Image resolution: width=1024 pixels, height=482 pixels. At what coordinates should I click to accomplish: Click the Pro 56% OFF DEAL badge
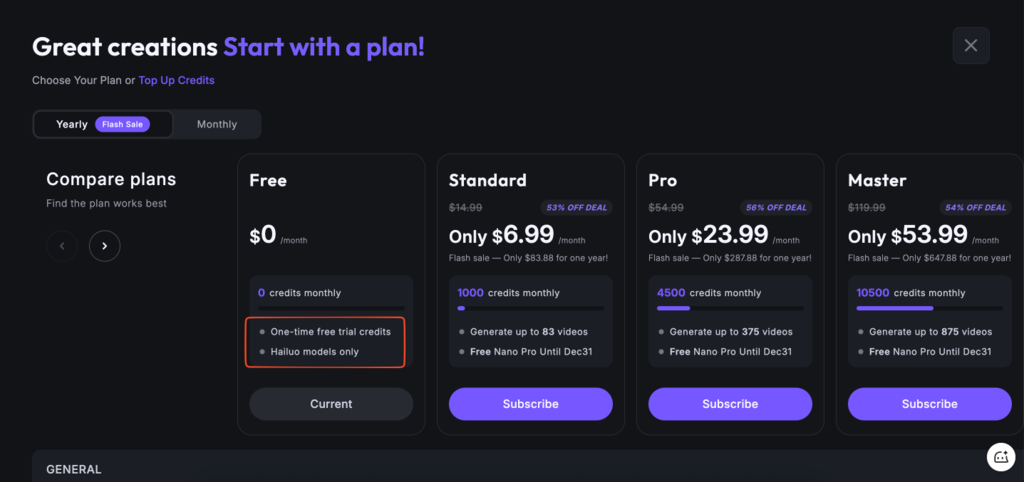(x=777, y=208)
